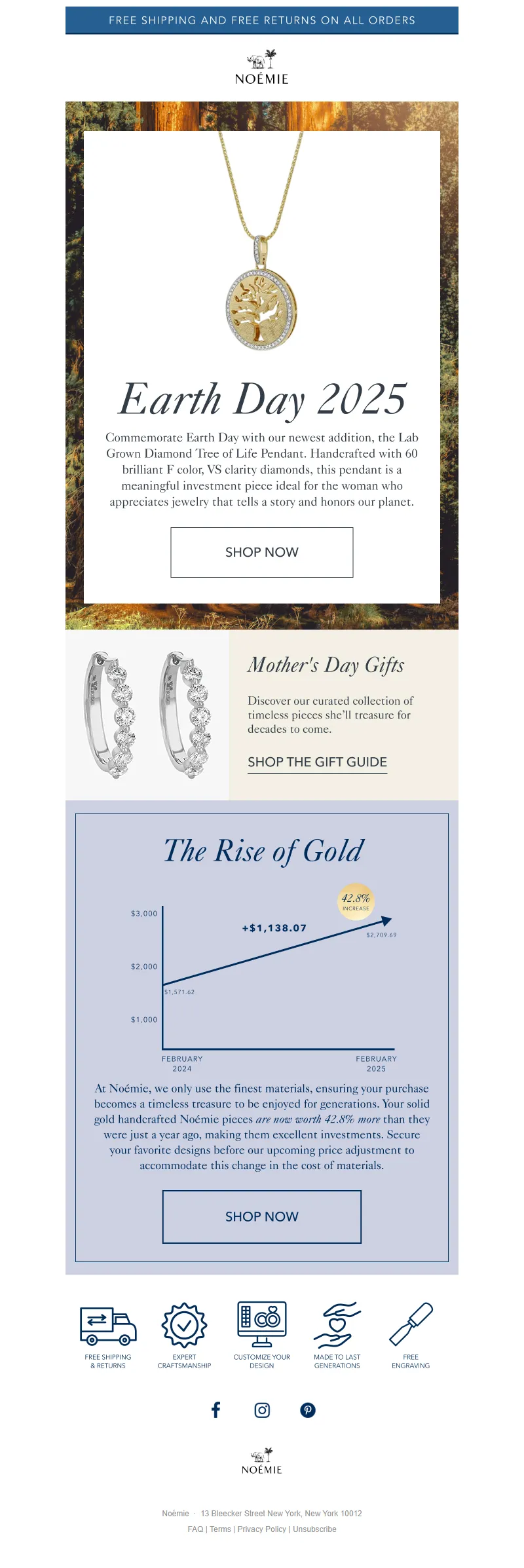Open the Terms footer link

220,1529
